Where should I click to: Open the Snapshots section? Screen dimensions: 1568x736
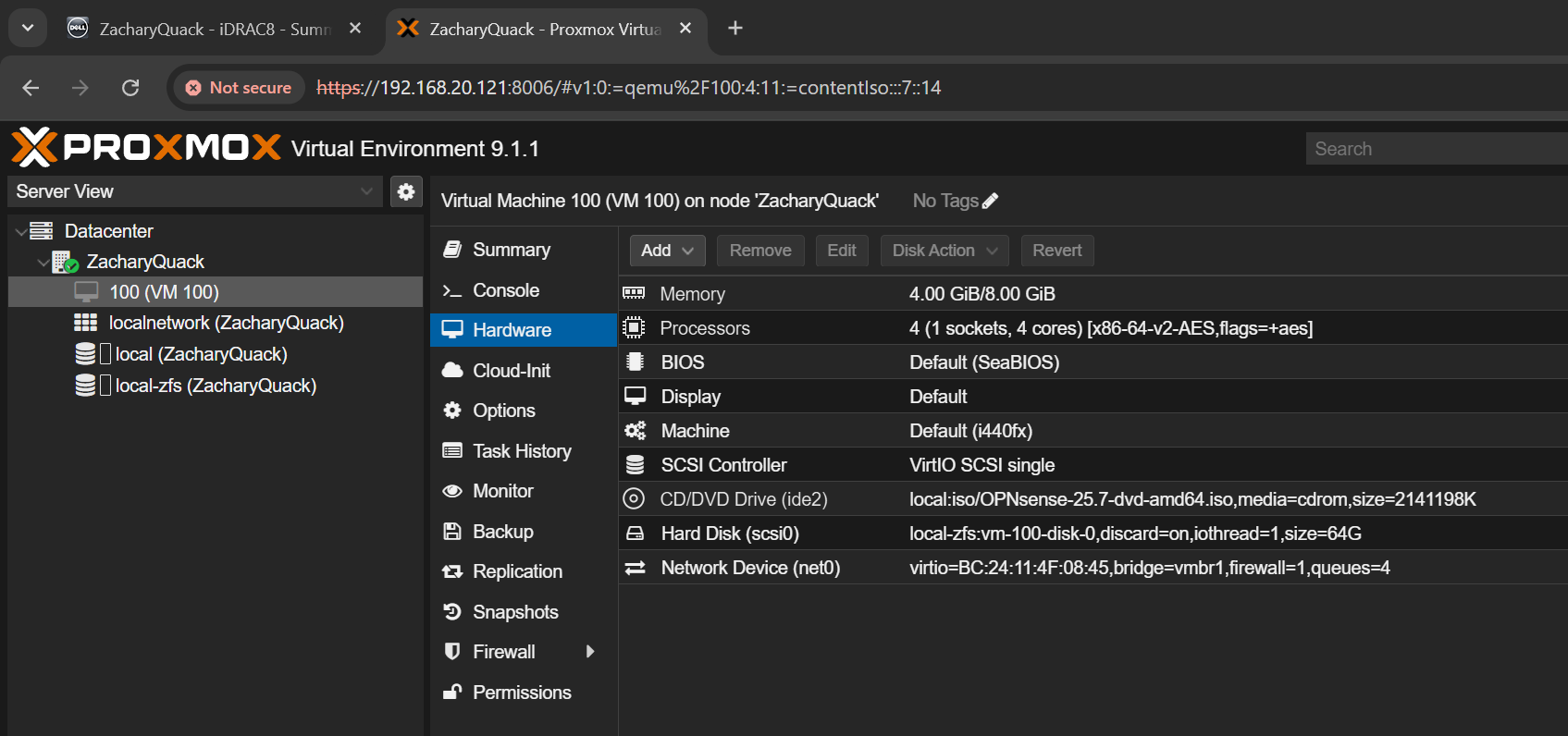pyautogui.click(x=515, y=612)
